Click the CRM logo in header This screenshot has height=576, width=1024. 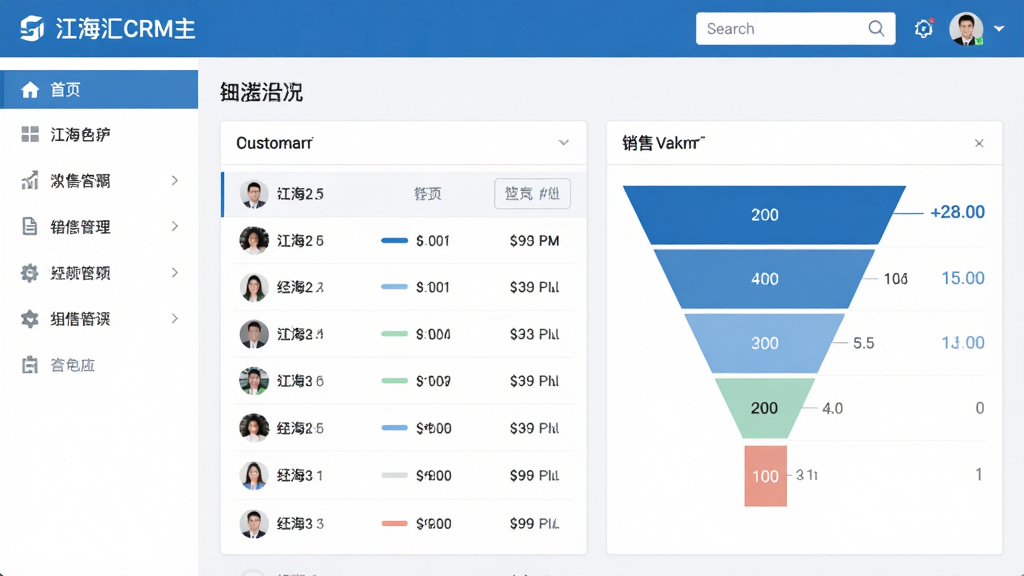[x=31, y=28]
